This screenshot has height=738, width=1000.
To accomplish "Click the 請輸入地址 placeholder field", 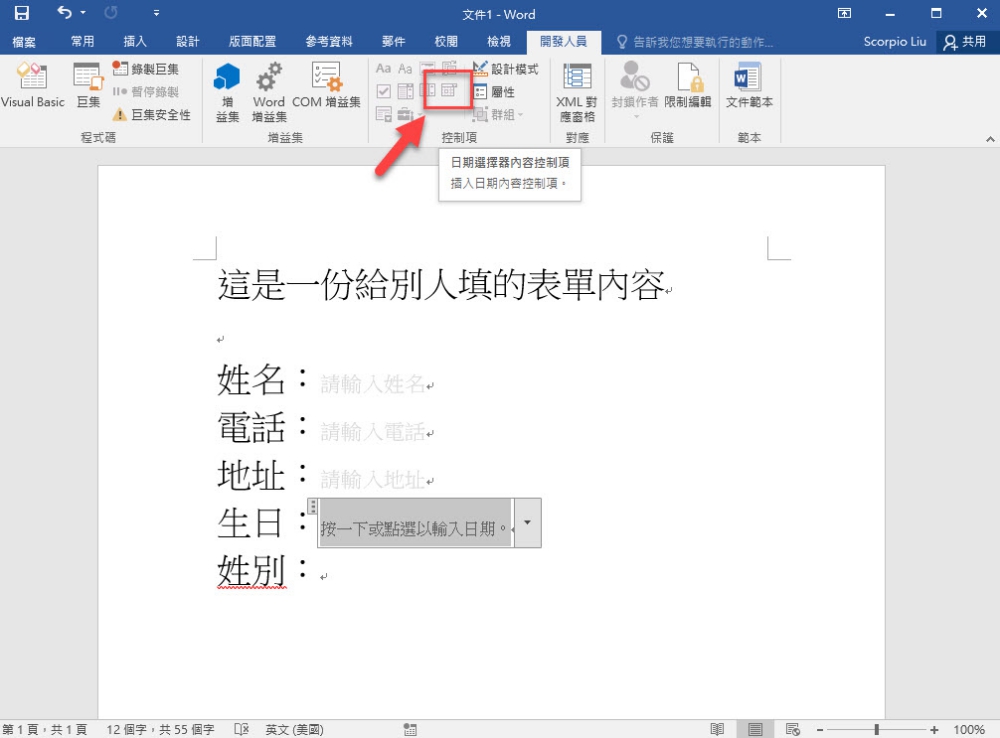I will click(372, 480).
